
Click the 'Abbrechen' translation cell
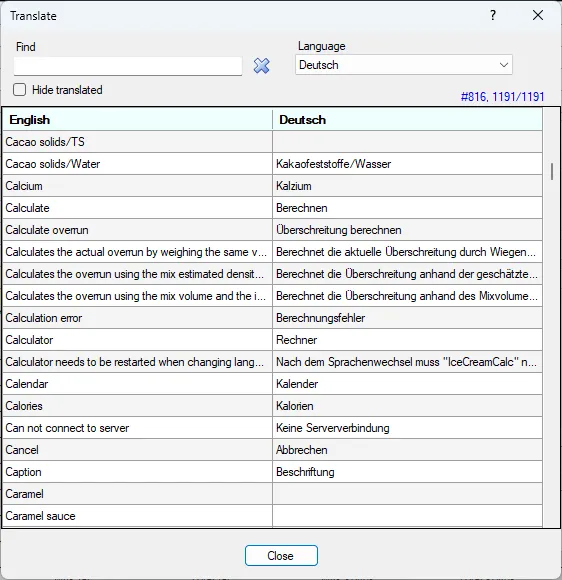[407, 450]
